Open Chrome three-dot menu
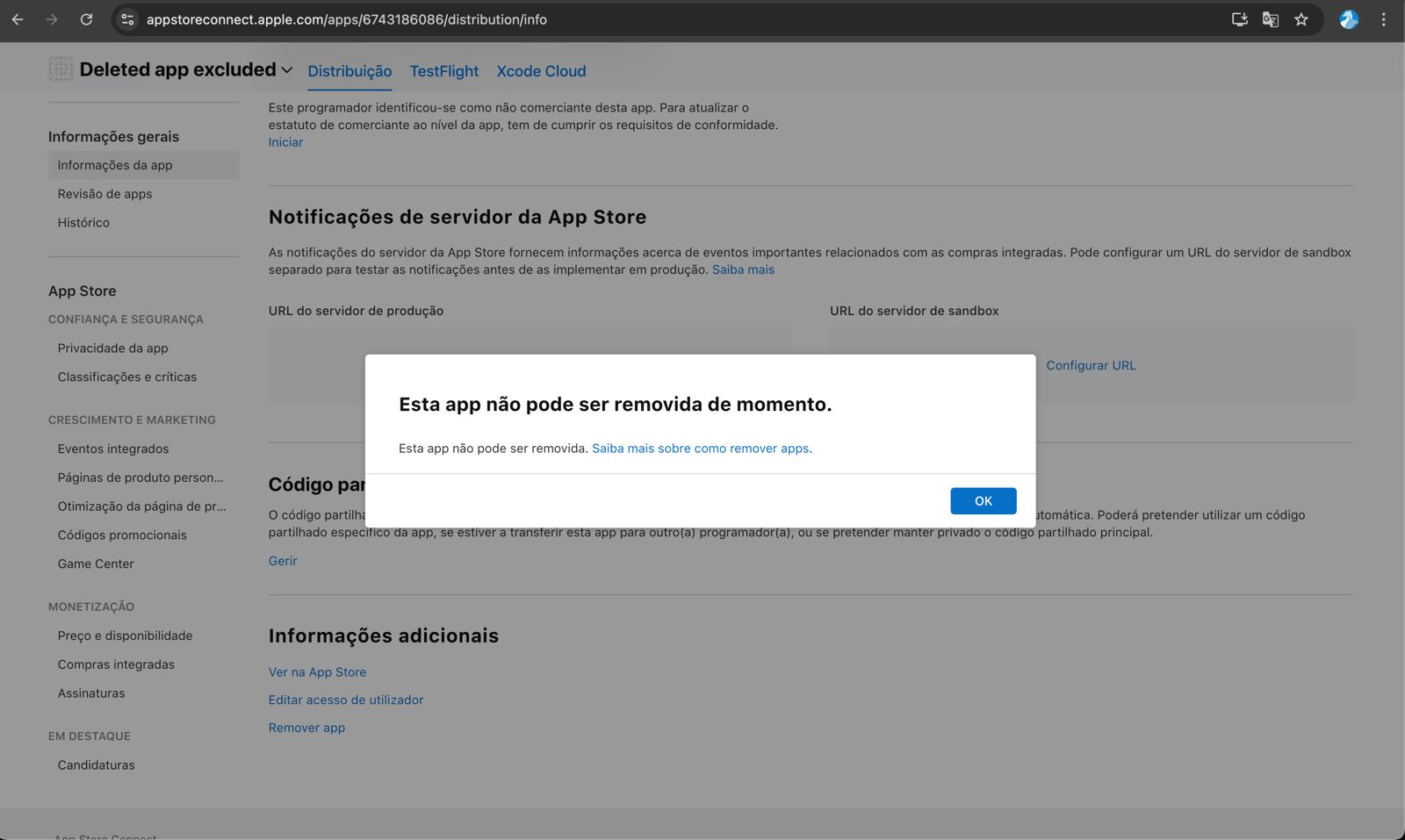1405x840 pixels. click(1383, 19)
